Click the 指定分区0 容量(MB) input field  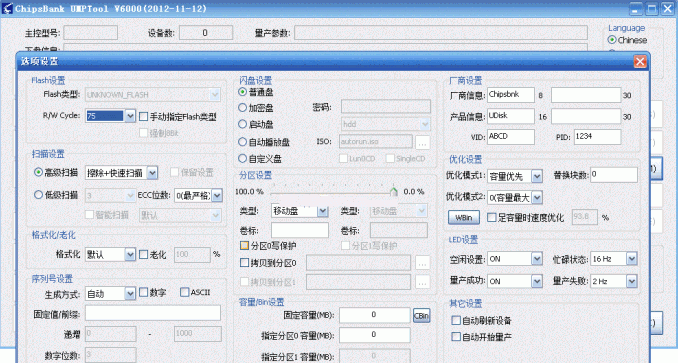[374, 335]
